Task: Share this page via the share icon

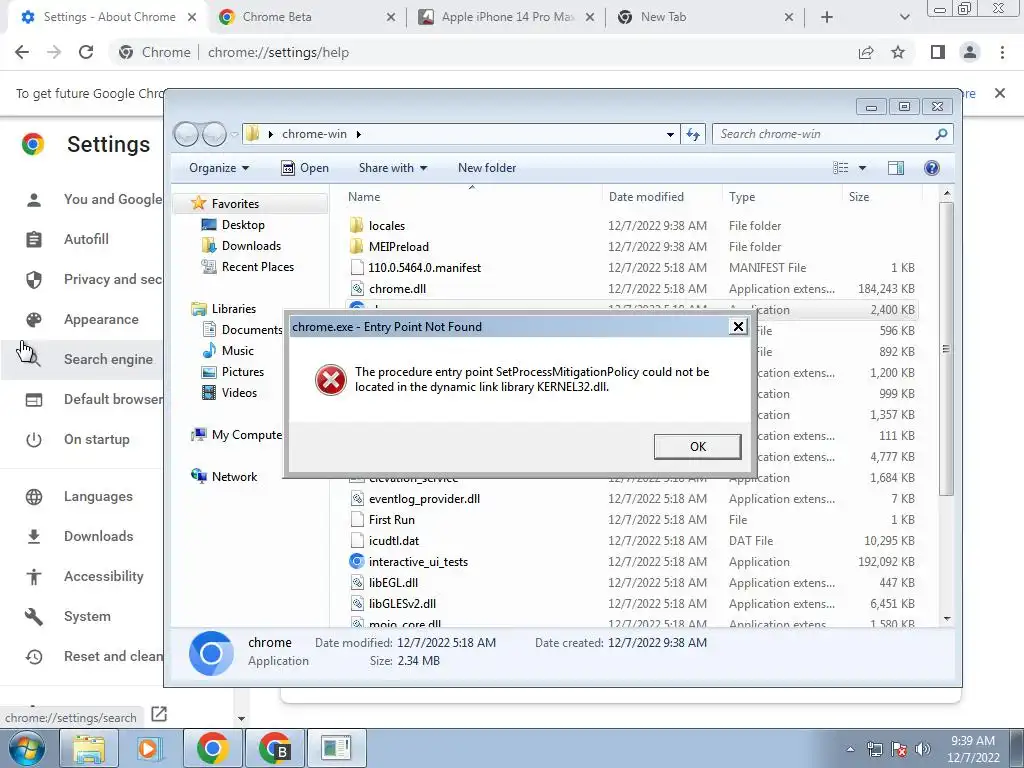Action: pyautogui.click(x=866, y=52)
